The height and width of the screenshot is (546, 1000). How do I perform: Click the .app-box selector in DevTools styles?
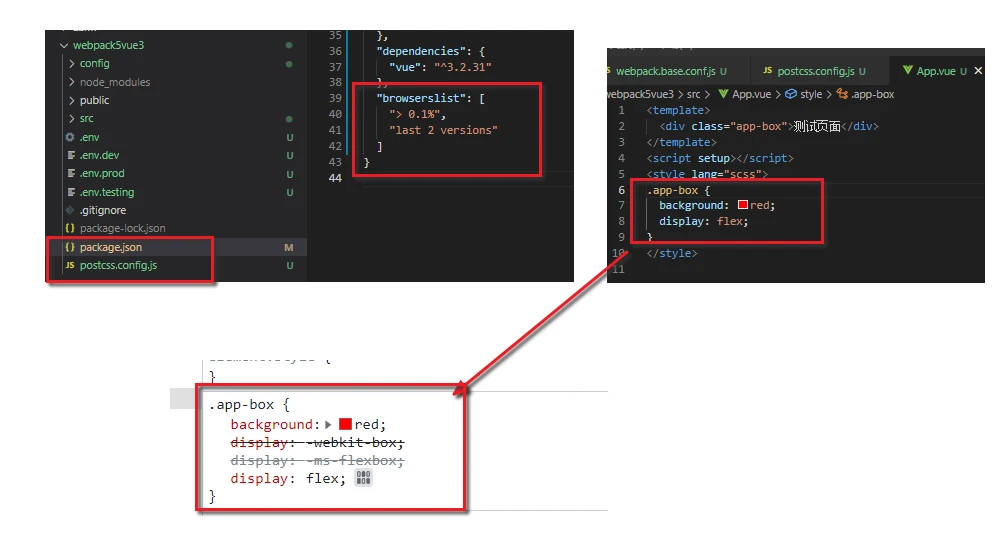point(244,404)
